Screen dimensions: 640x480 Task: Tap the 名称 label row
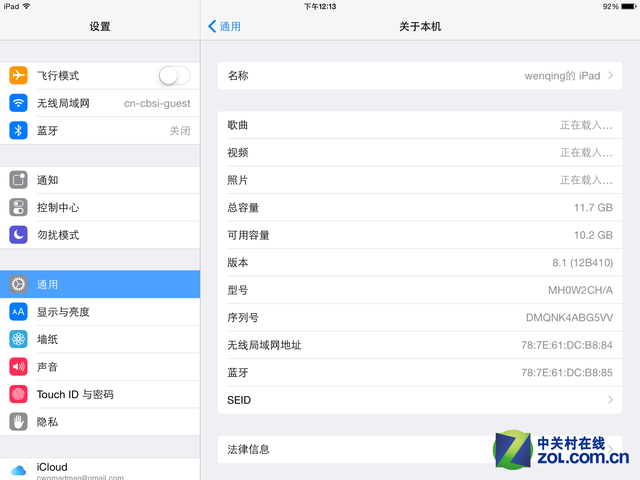coord(420,76)
